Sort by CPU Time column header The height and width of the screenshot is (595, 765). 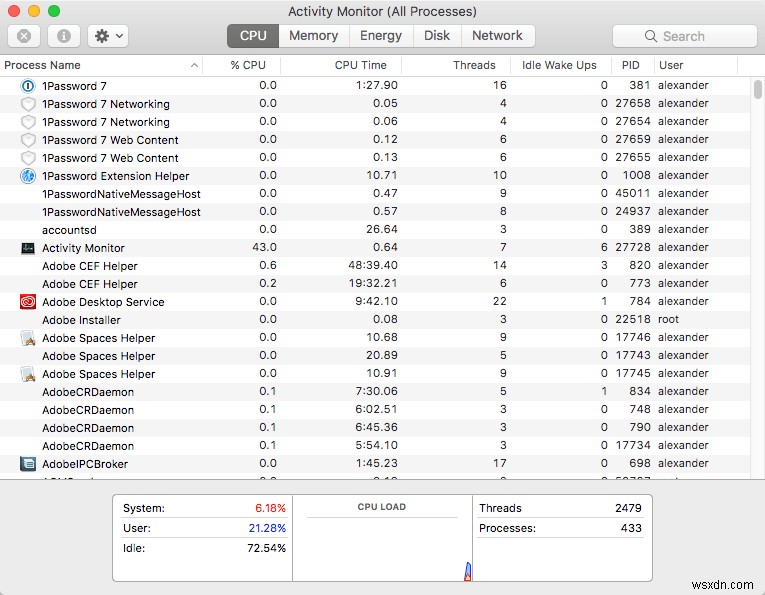click(x=341, y=65)
